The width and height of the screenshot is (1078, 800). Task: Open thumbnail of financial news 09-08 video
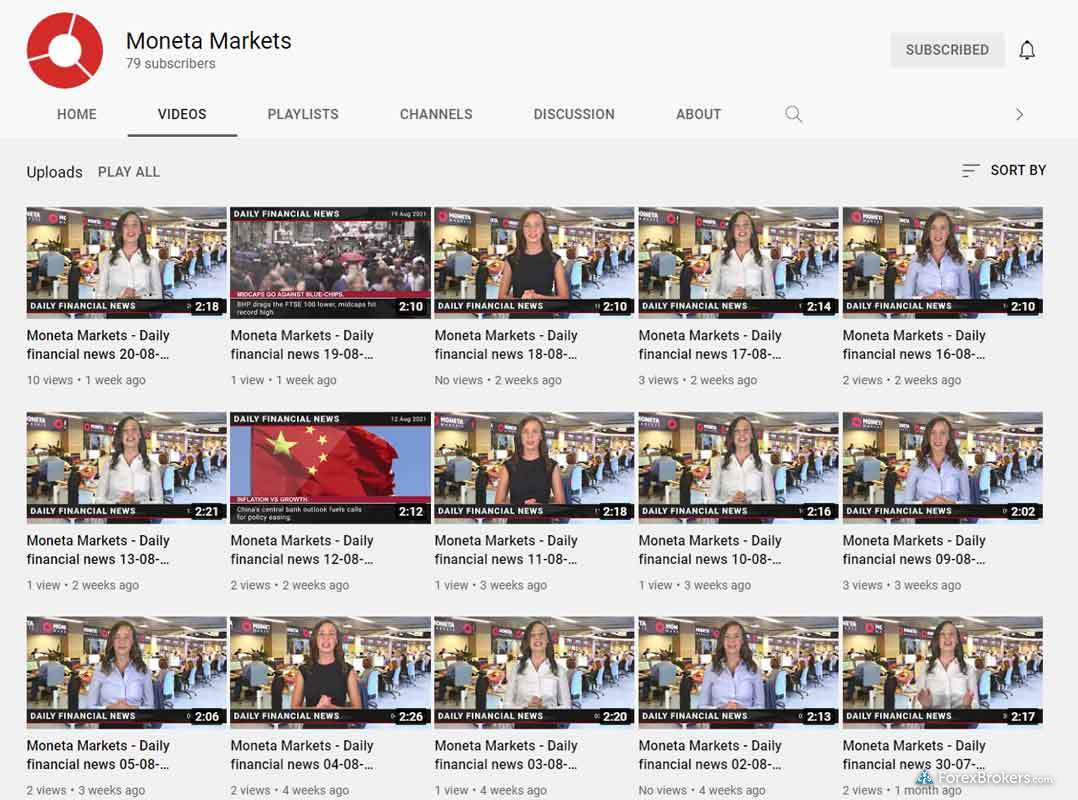point(943,467)
